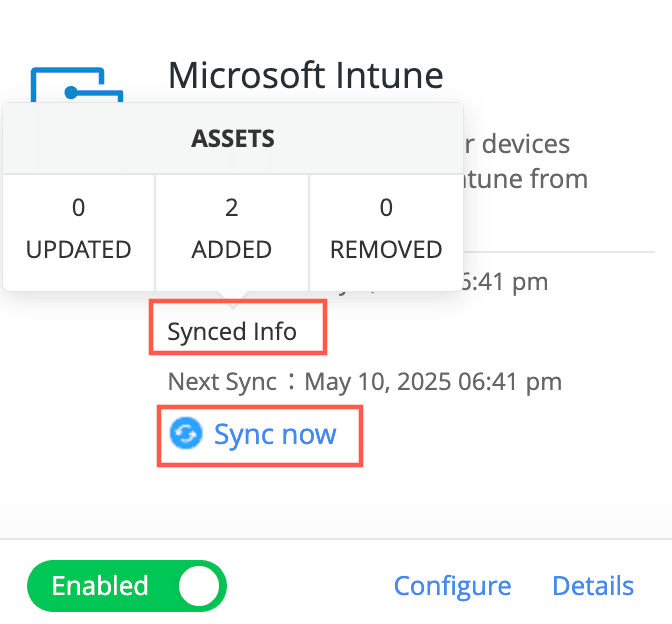The height and width of the screenshot is (624, 672).
Task: Click the Synced Info label
Action: (x=232, y=331)
